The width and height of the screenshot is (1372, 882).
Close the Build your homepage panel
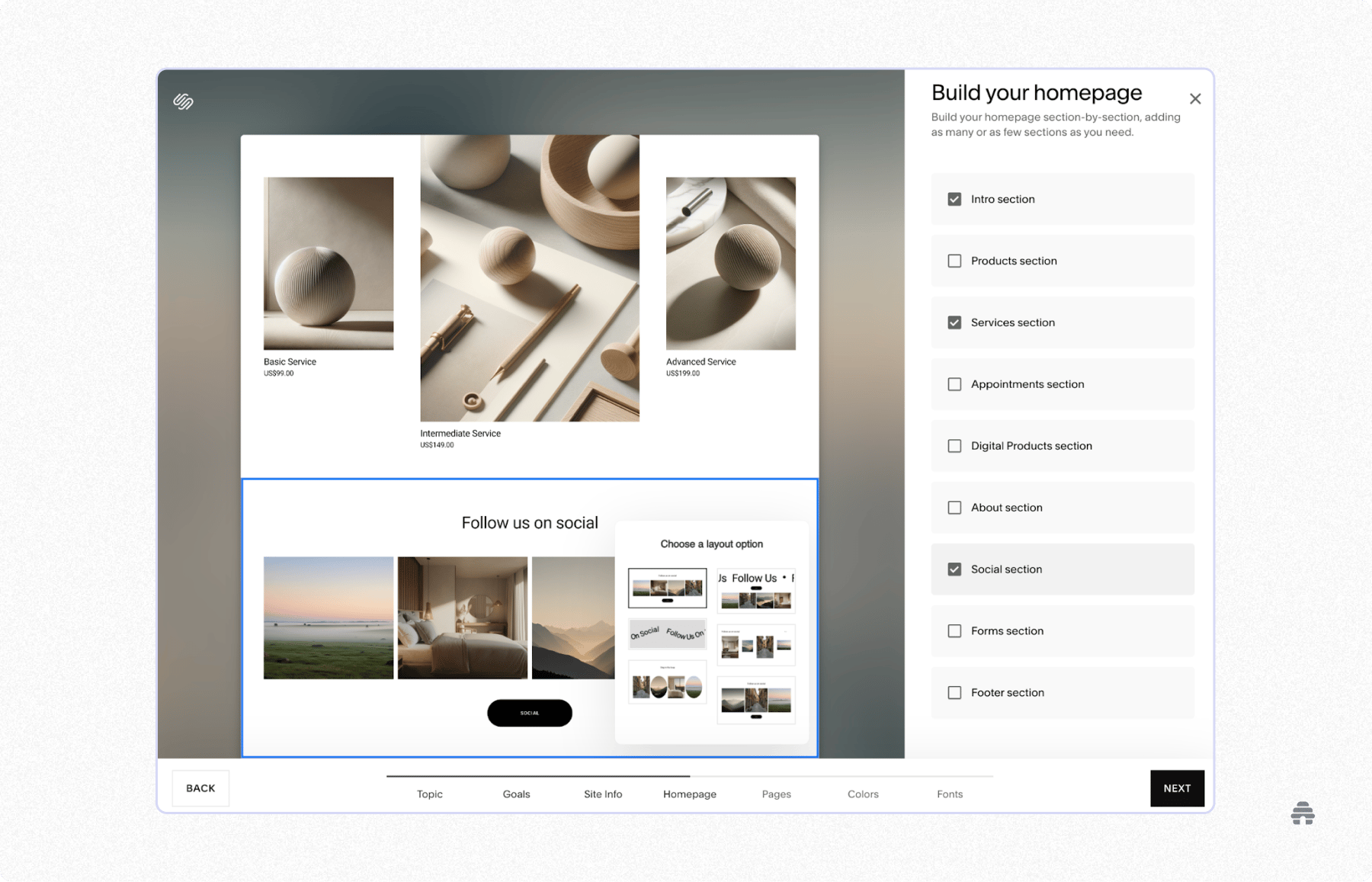click(1195, 98)
